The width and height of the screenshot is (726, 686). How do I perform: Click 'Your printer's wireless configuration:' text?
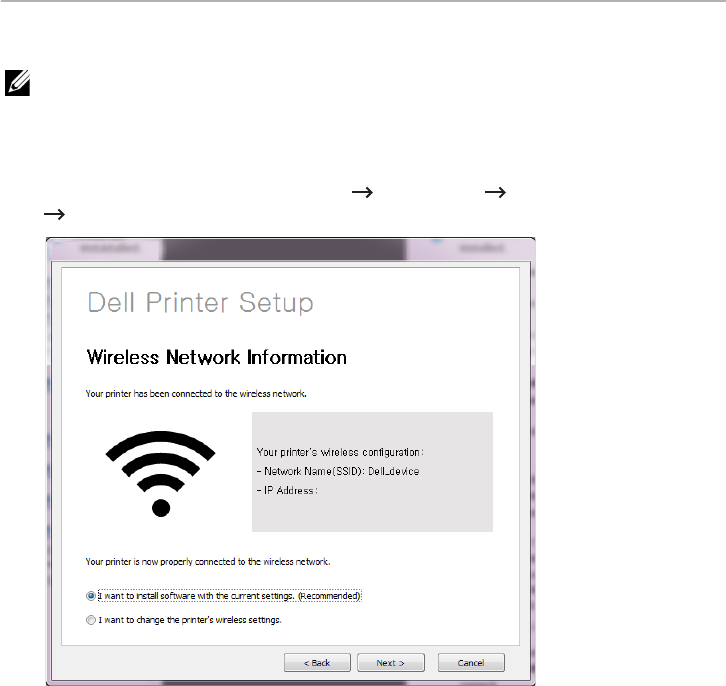click(x=340, y=452)
